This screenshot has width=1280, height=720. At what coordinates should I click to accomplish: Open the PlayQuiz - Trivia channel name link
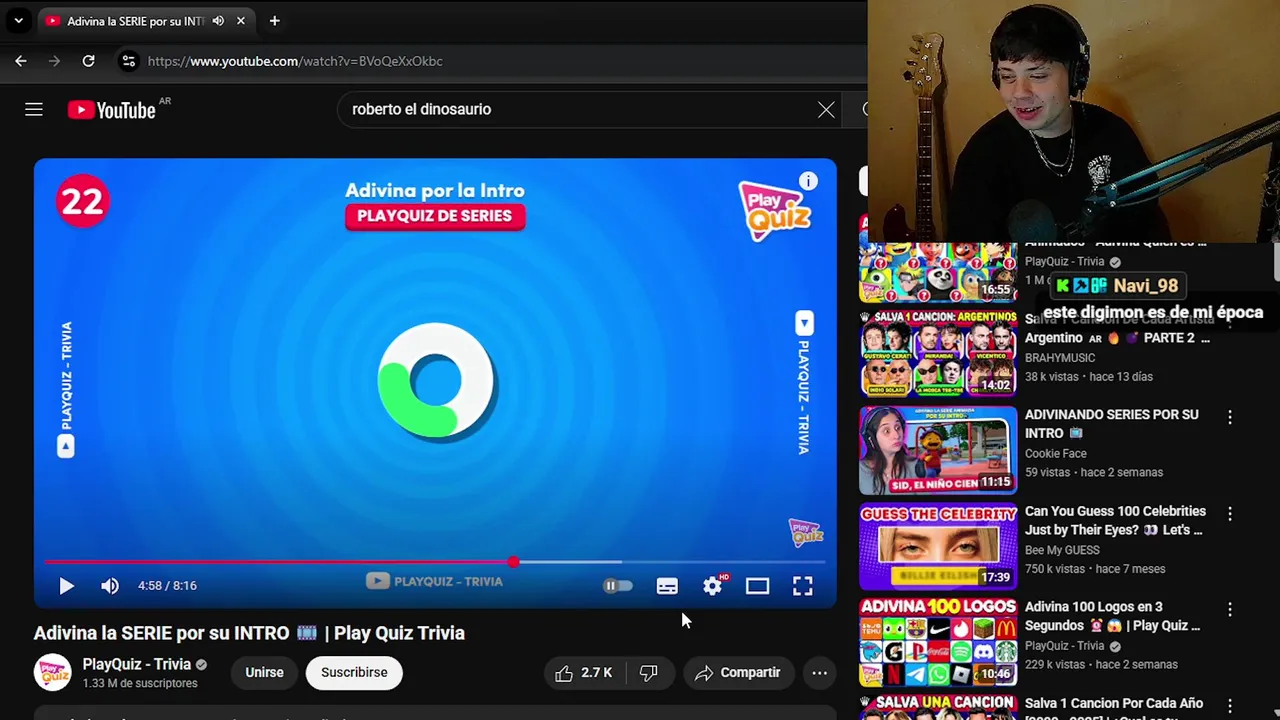tap(137, 664)
